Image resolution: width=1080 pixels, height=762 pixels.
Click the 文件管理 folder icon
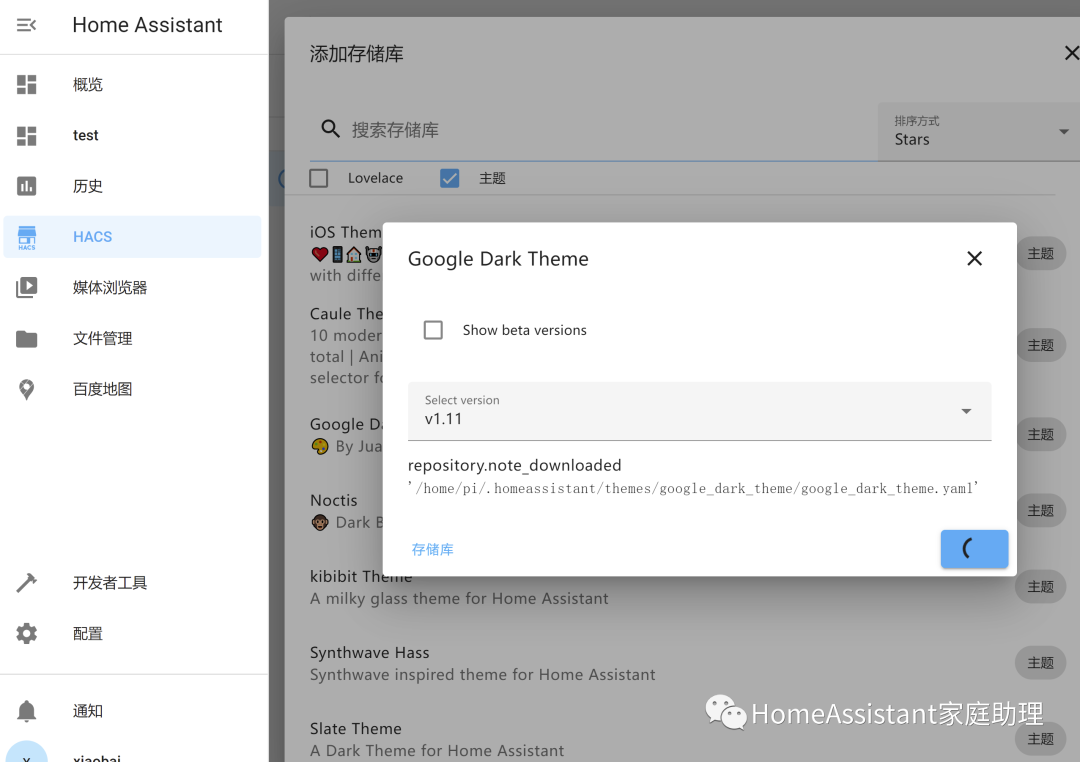pyautogui.click(x=26, y=338)
